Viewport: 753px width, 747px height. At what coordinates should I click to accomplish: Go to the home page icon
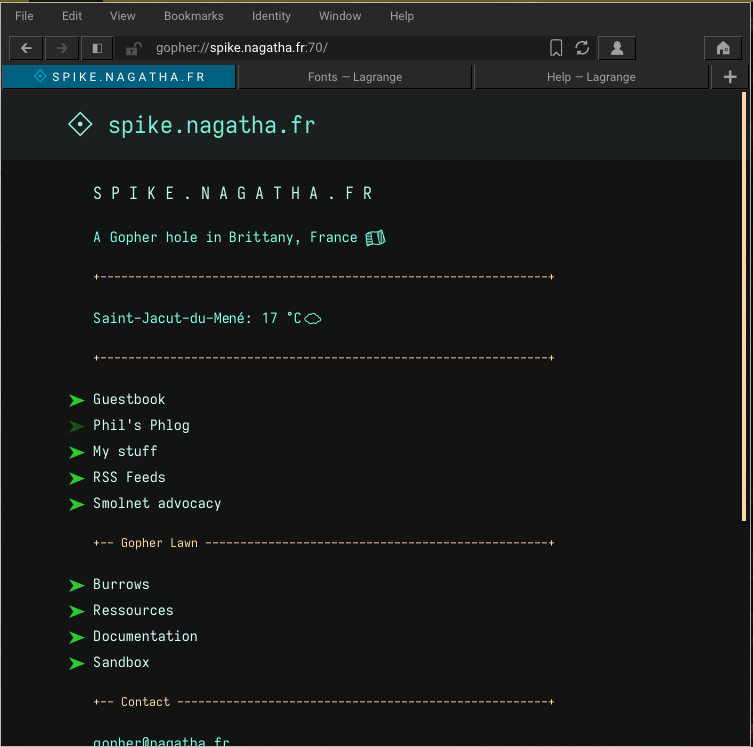click(x=723, y=48)
